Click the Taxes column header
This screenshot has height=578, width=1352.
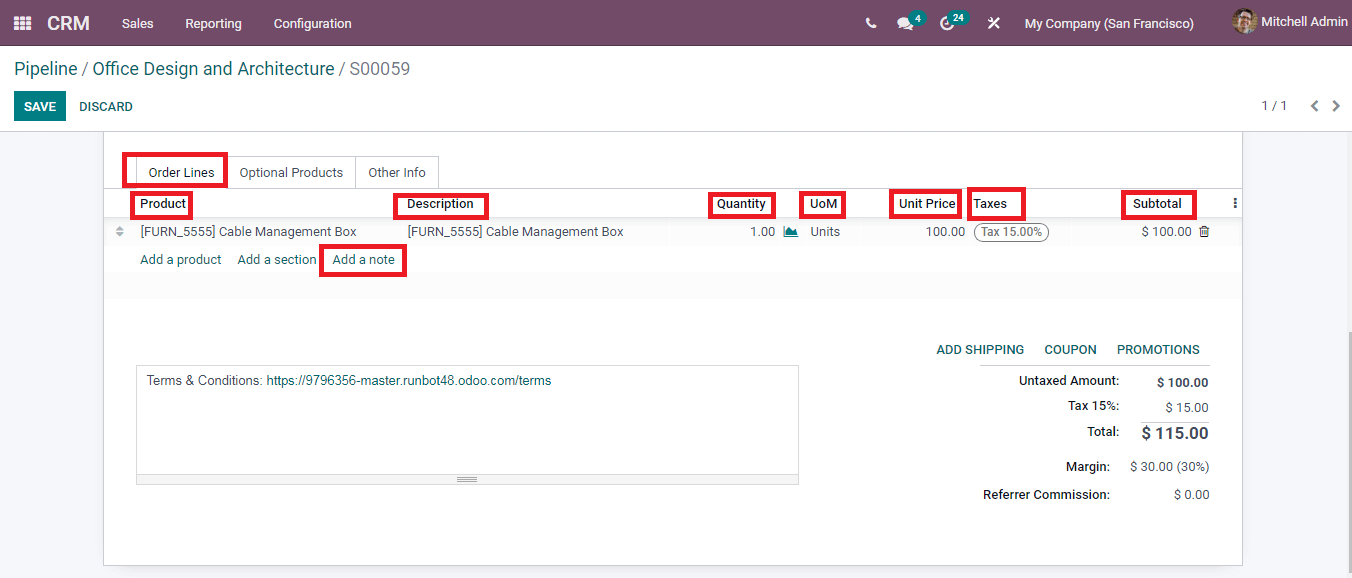tap(990, 204)
